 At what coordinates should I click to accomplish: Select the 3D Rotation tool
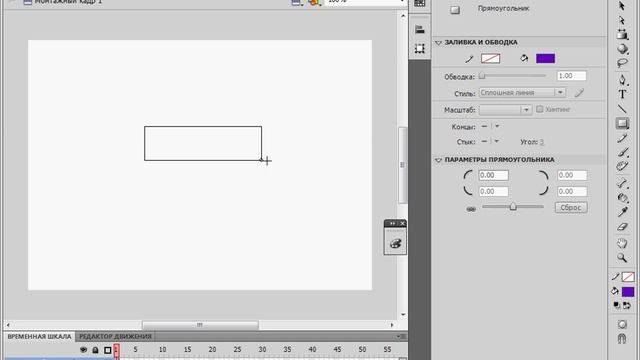click(x=622, y=49)
